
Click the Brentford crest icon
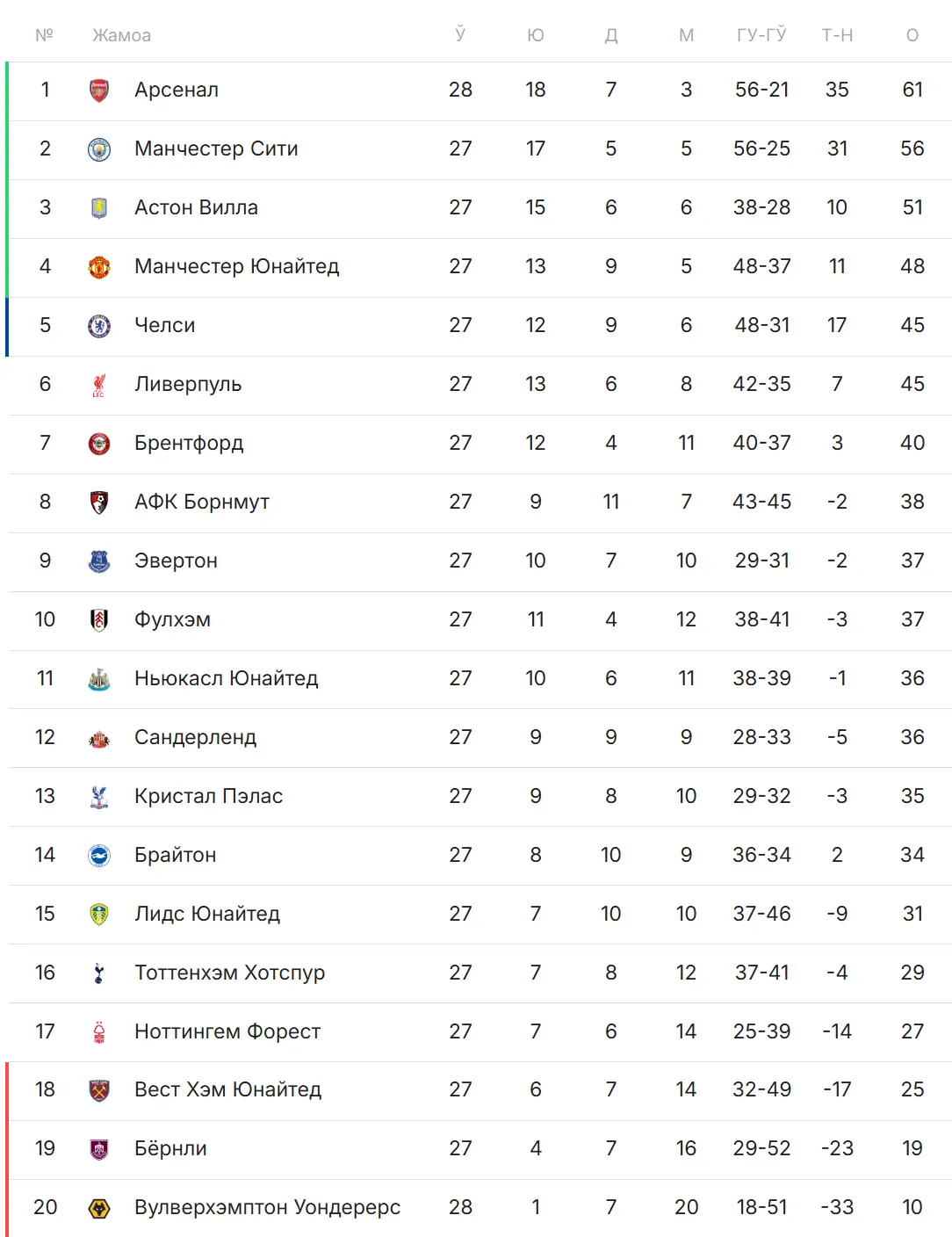[x=99, y=444]
